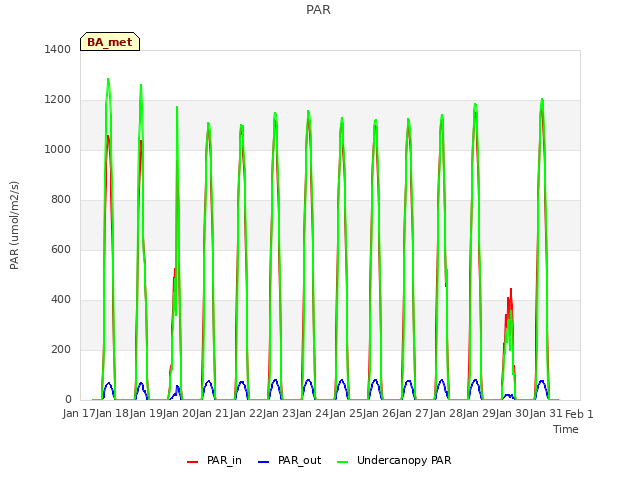Click the Feb 1 x-axis label
Viewport: 640px width, 480px height.
point(579,414)
